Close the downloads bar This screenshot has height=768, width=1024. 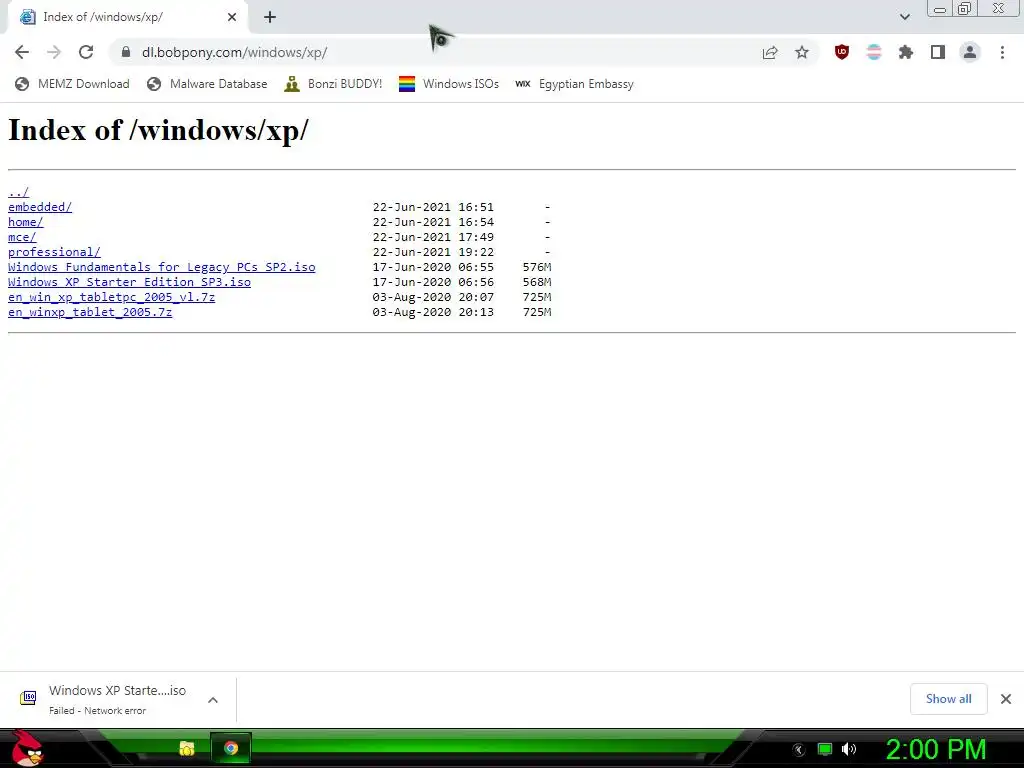(x=1006, y=699)
